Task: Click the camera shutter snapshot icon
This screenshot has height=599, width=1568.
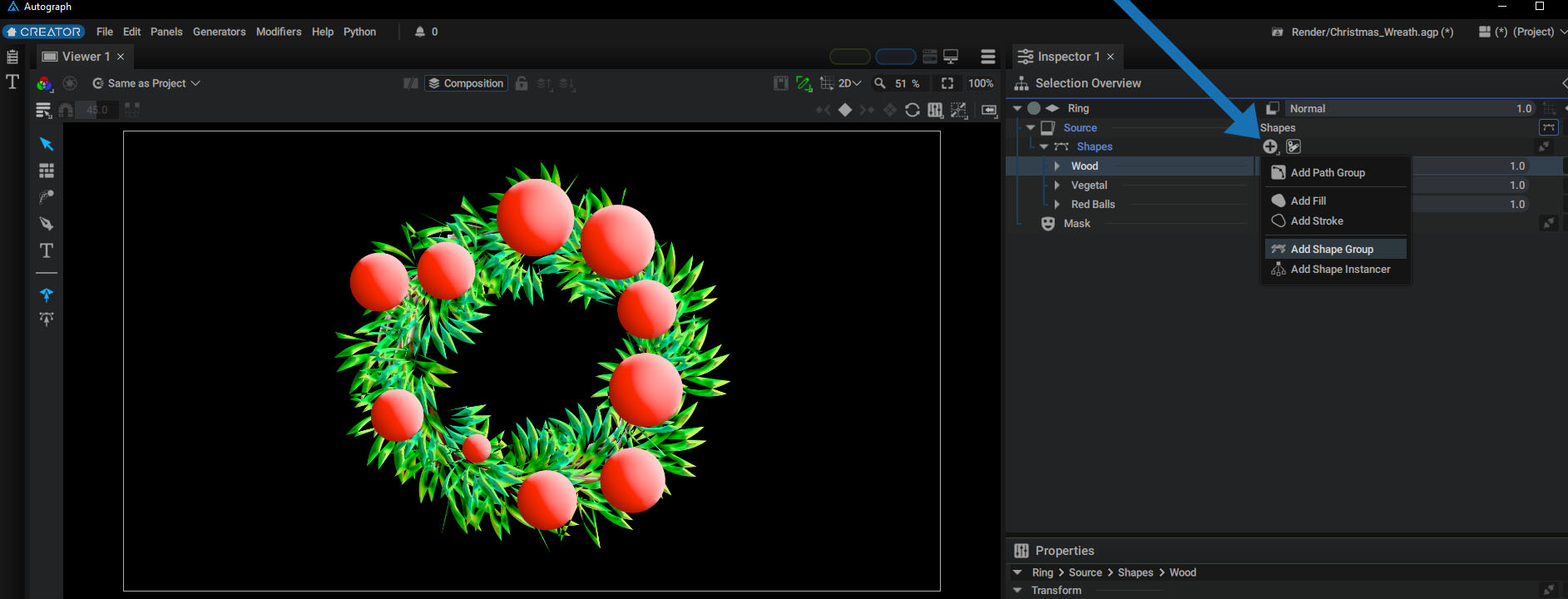Action: click(70, 83)
